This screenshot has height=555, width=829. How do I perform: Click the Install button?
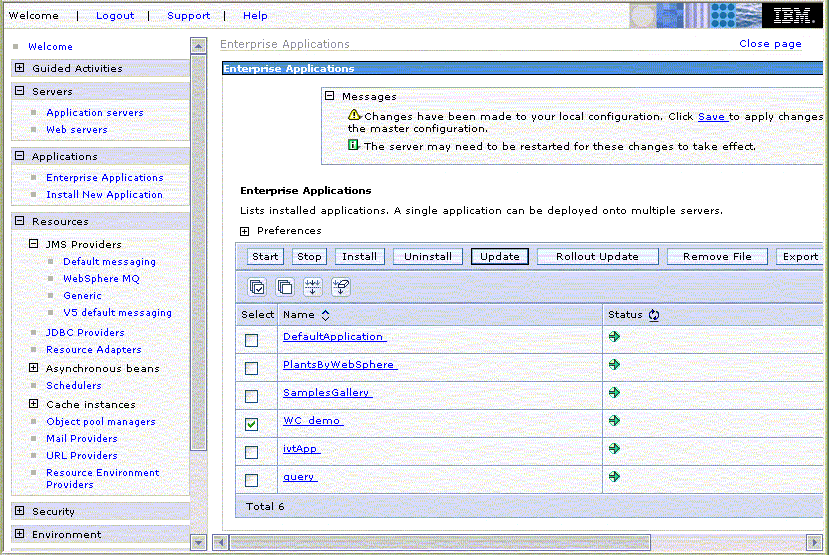(360, 257)
